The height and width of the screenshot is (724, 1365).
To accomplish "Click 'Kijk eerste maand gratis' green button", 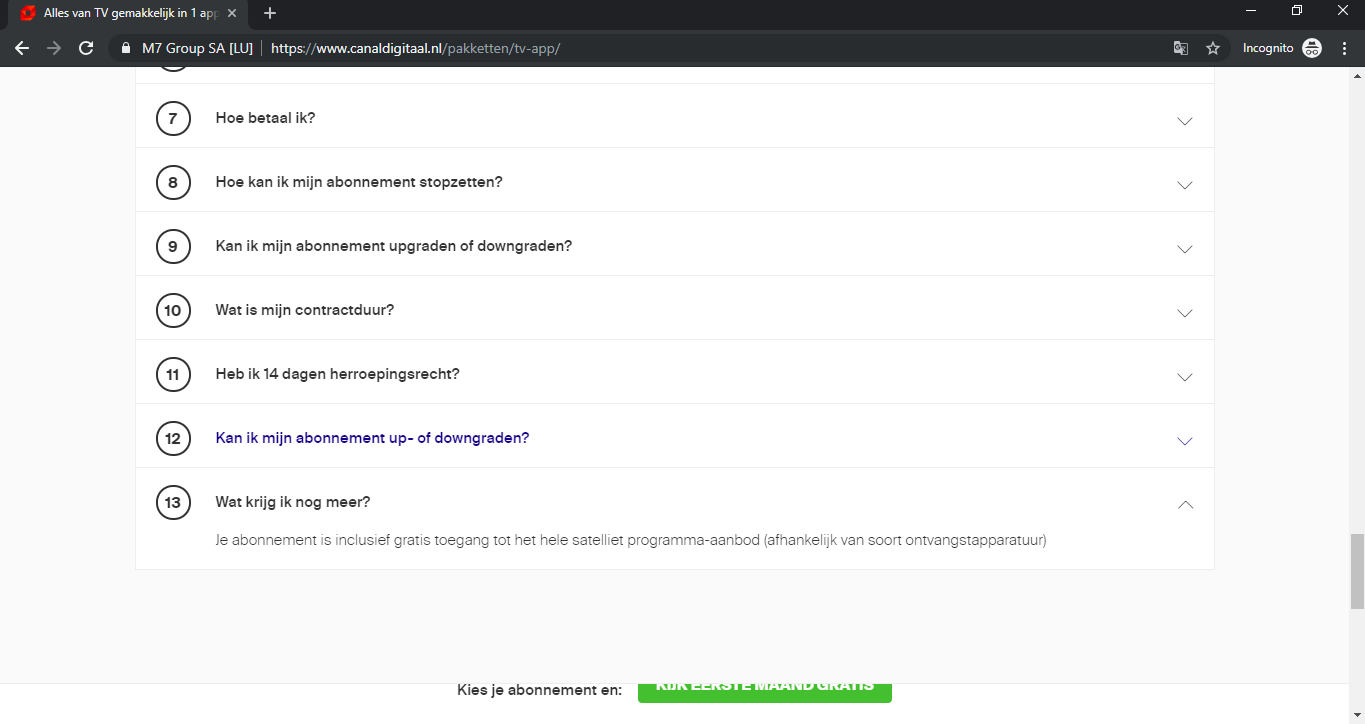I will pos(764,691).
